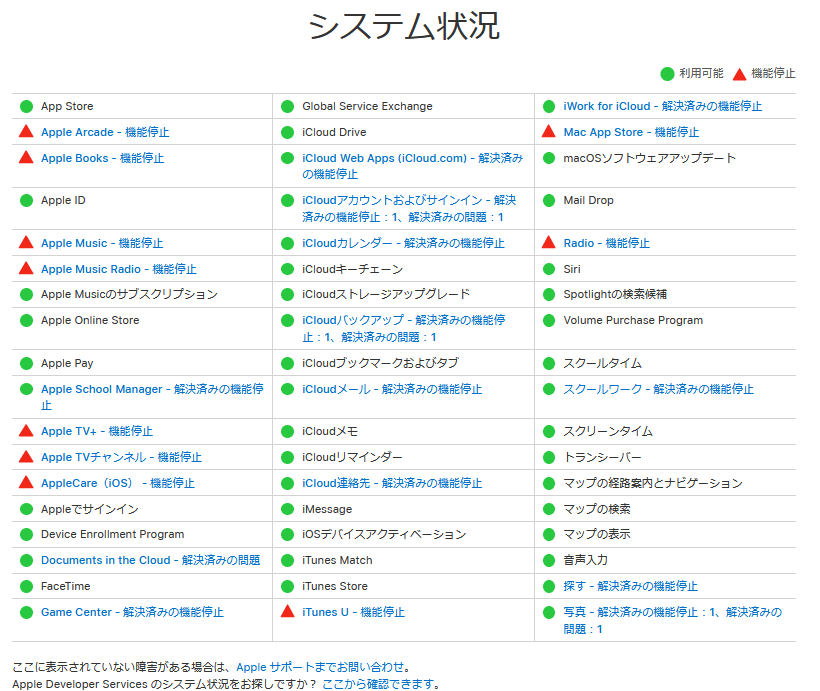Click the iOSデバイスアクティベーション entry
Image resolution: width=820 pixels, height=691 pixels.
tap(384, 534)
